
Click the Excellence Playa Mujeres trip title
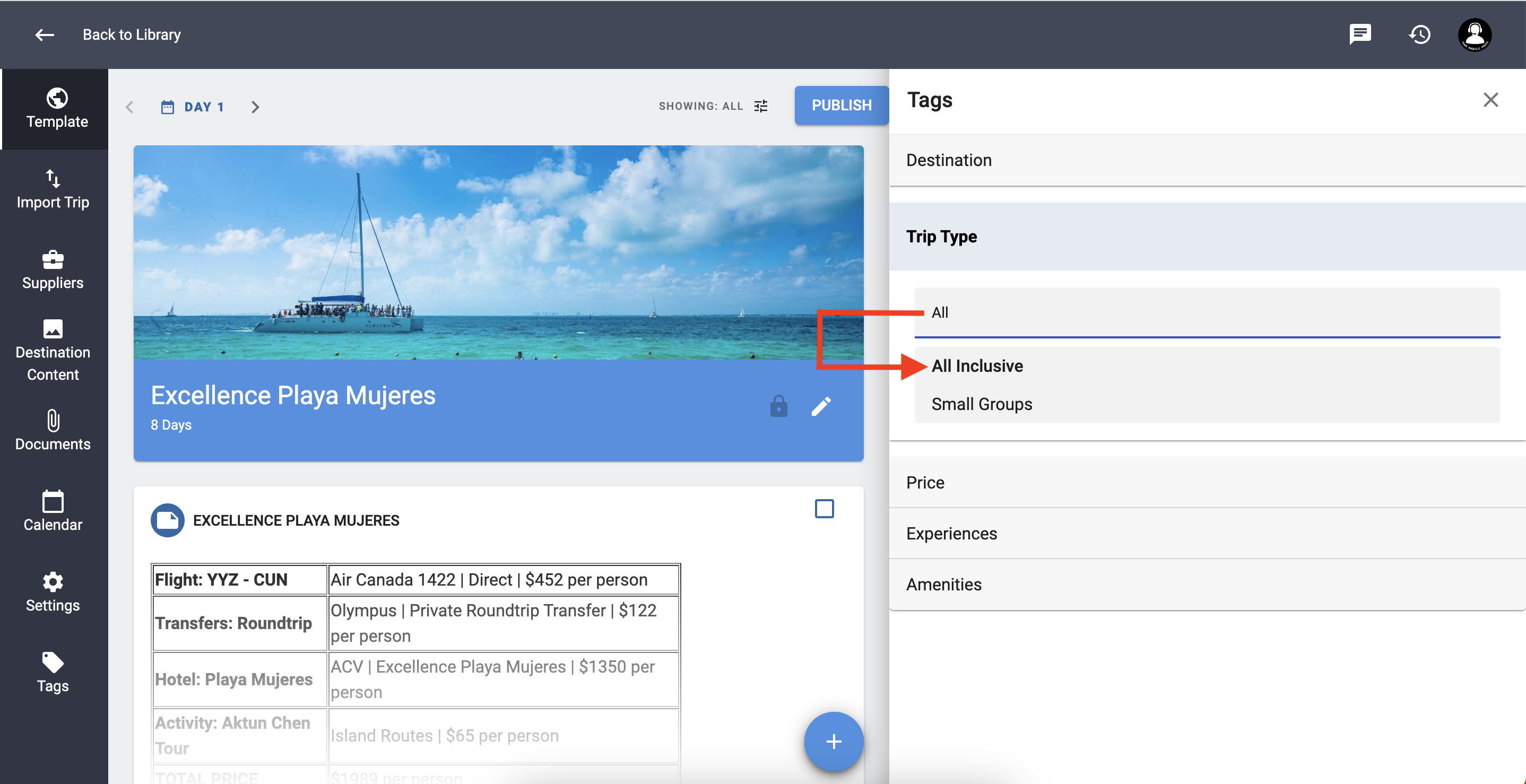tap(293, 395)
